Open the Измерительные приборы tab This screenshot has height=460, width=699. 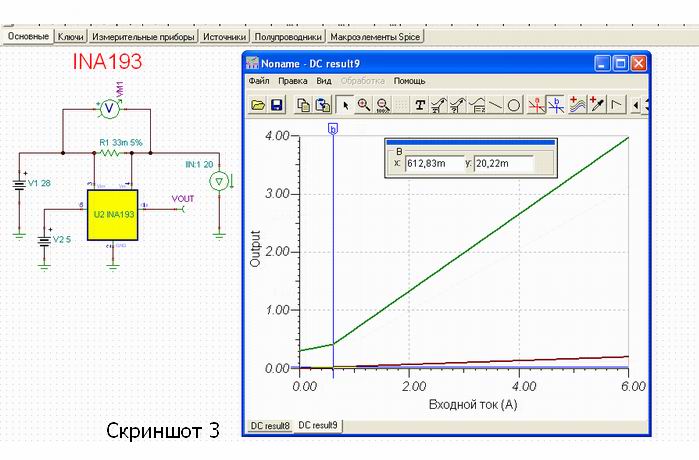point(143,37)
